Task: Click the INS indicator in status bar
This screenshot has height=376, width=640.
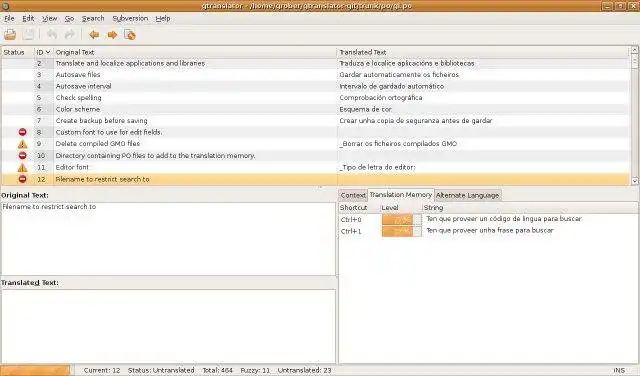Action: tap(619, 370)
